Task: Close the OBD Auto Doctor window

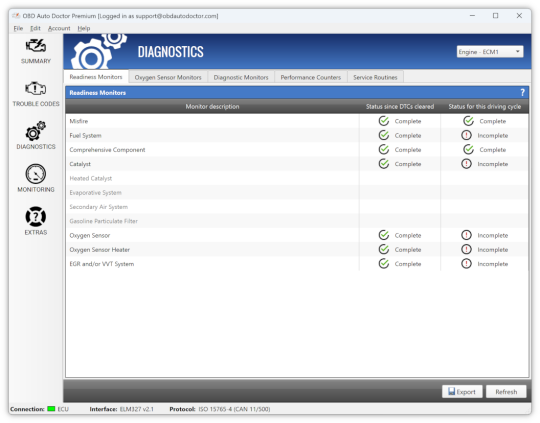Action: [x=519, y=16]
